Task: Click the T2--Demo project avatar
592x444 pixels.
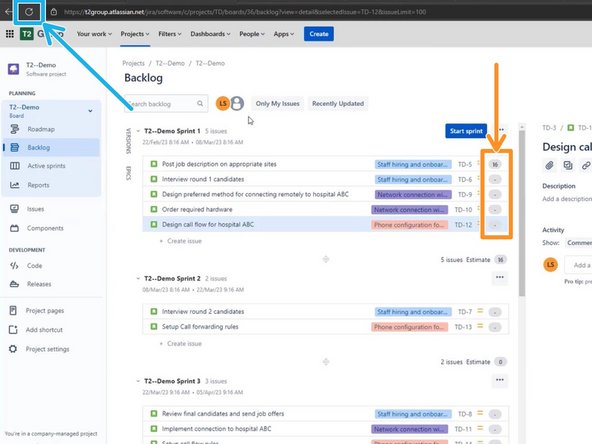Action: [x=14, y=69]
